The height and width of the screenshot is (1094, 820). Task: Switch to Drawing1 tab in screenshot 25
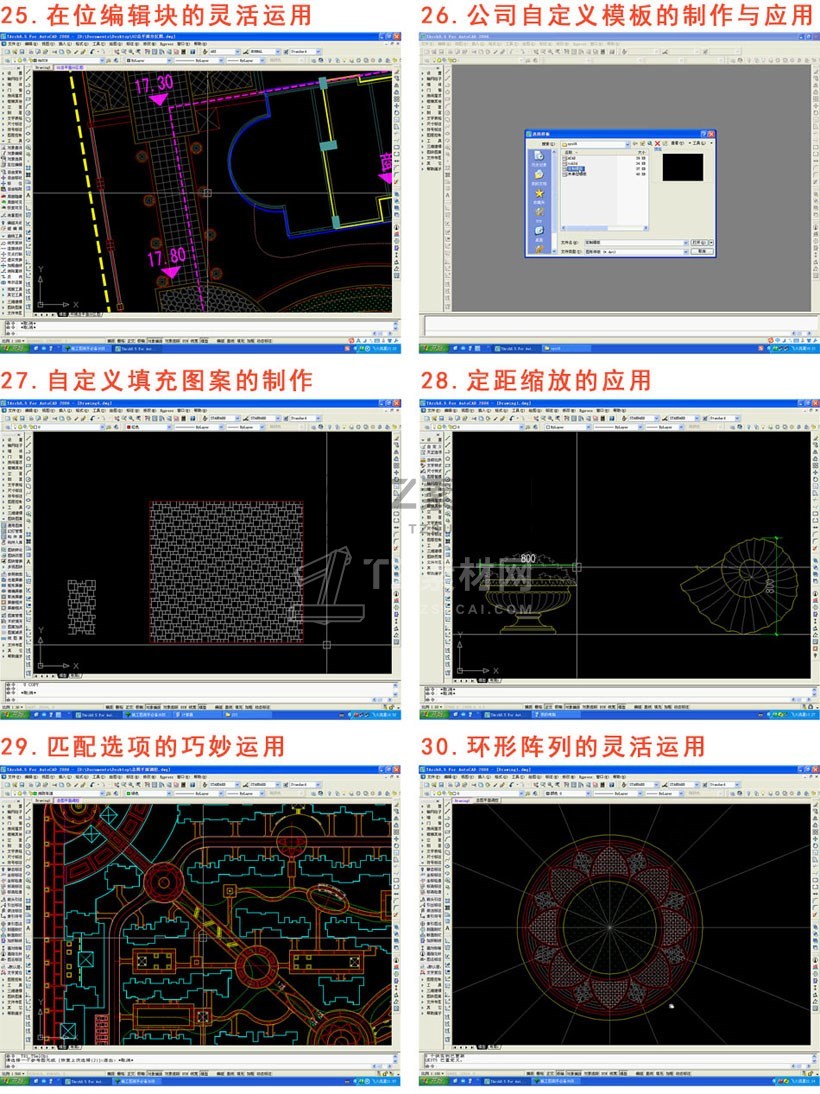coord(43,68)
